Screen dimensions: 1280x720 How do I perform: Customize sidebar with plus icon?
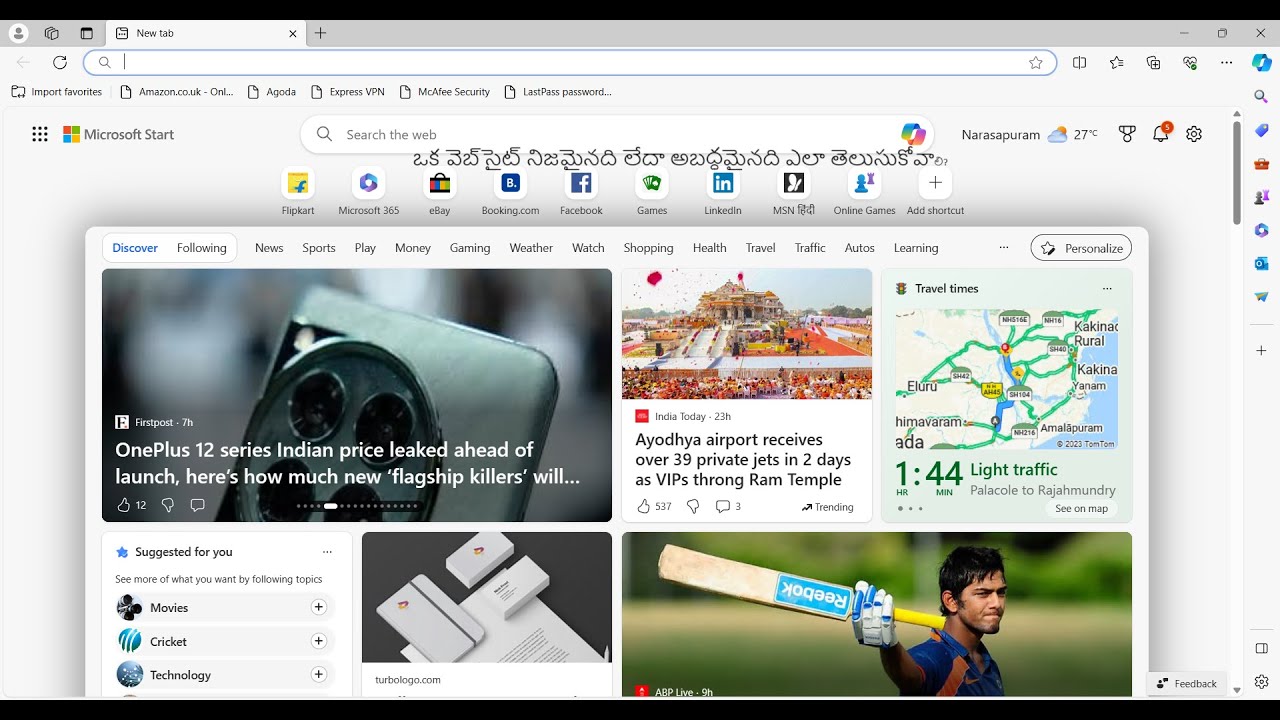[x=1261, y=351]
